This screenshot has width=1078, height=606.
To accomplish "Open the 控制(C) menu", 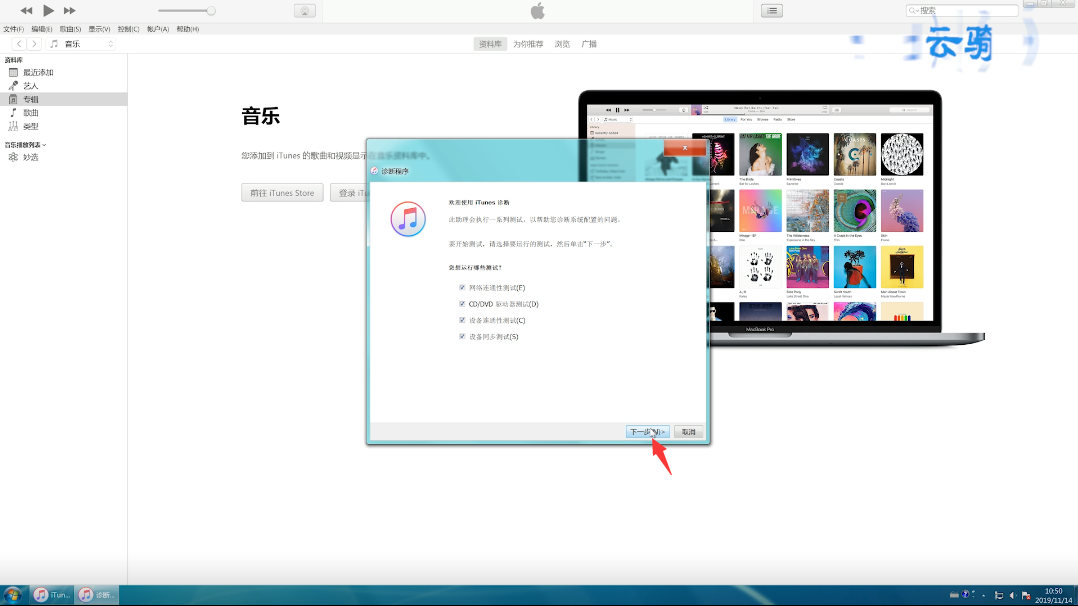I will click(x=128, y=29).
